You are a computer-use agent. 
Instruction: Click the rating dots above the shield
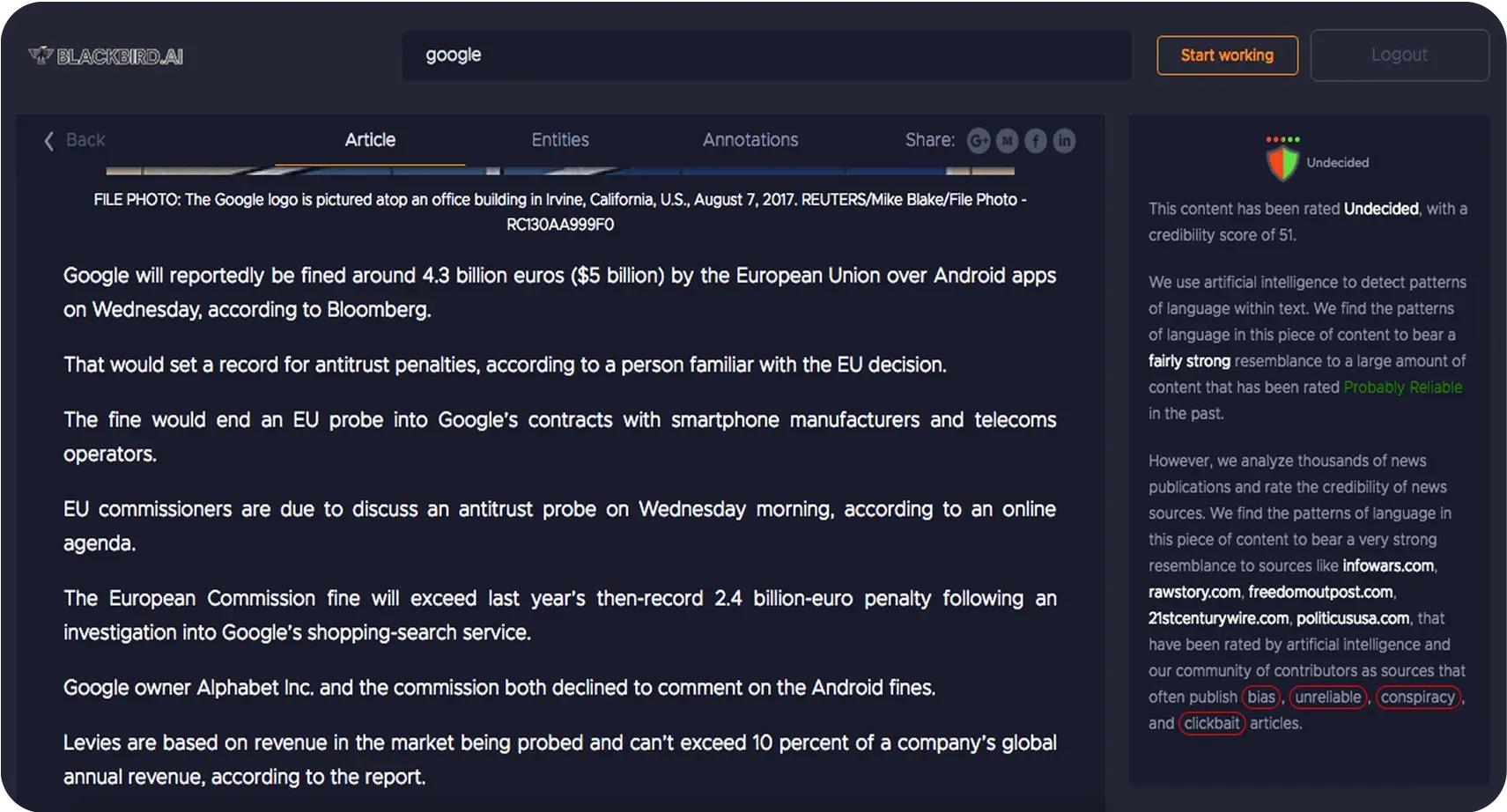coord(1282,139)
